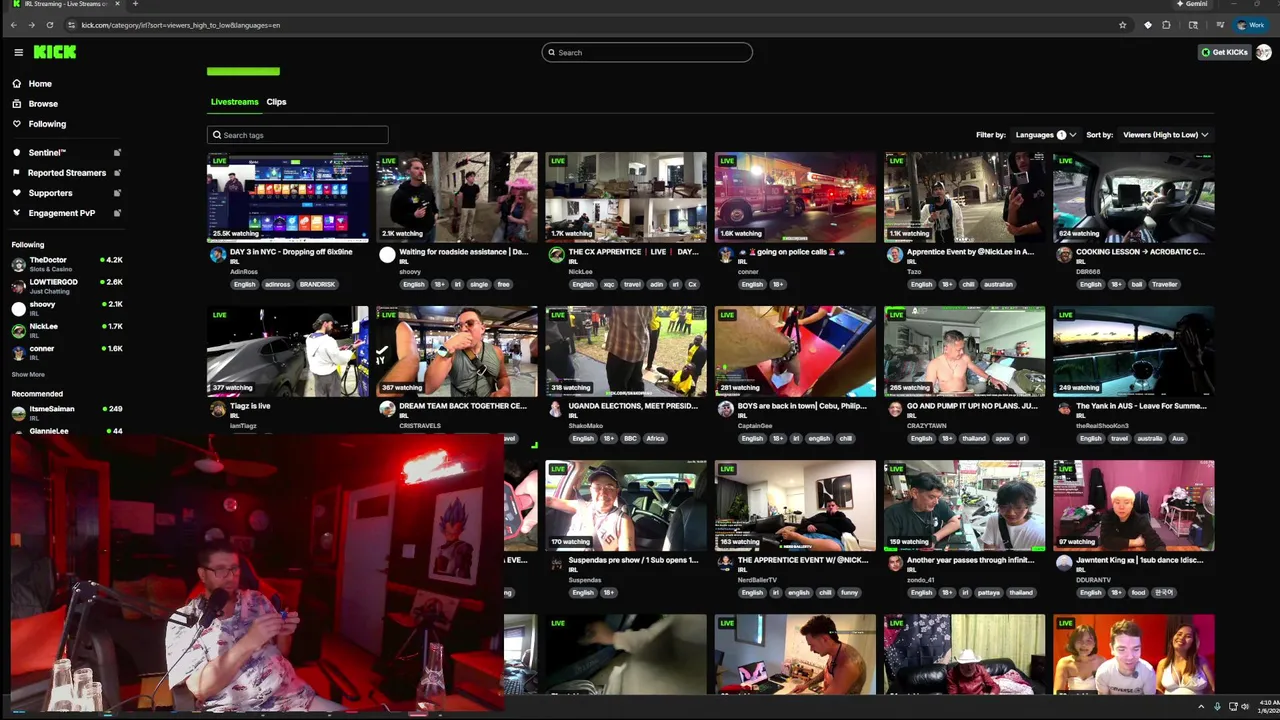Click the Supporters heart icon
The image size is (1280, 720).
[x=17, y=192]
